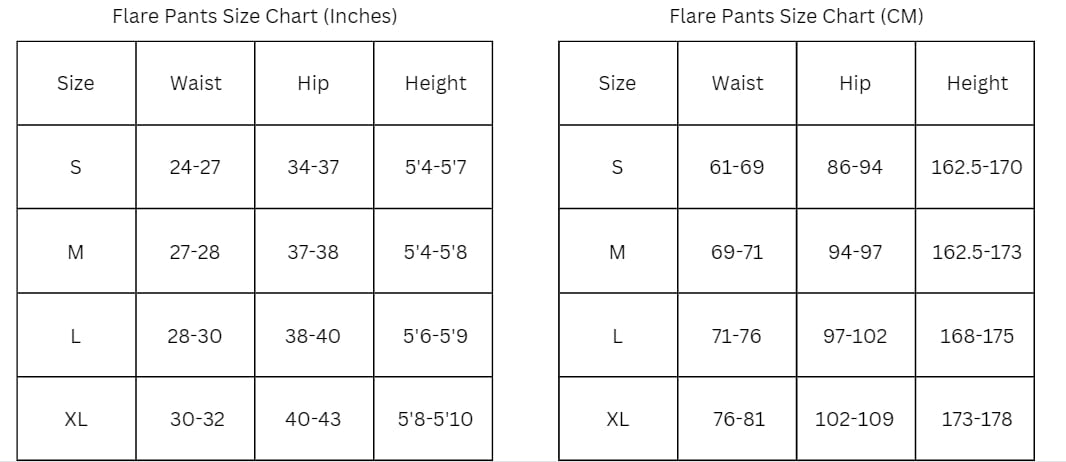Screen dimensions: 1066x462
Task: Click height value 162.5-170
Action: [x=976, y=167]
